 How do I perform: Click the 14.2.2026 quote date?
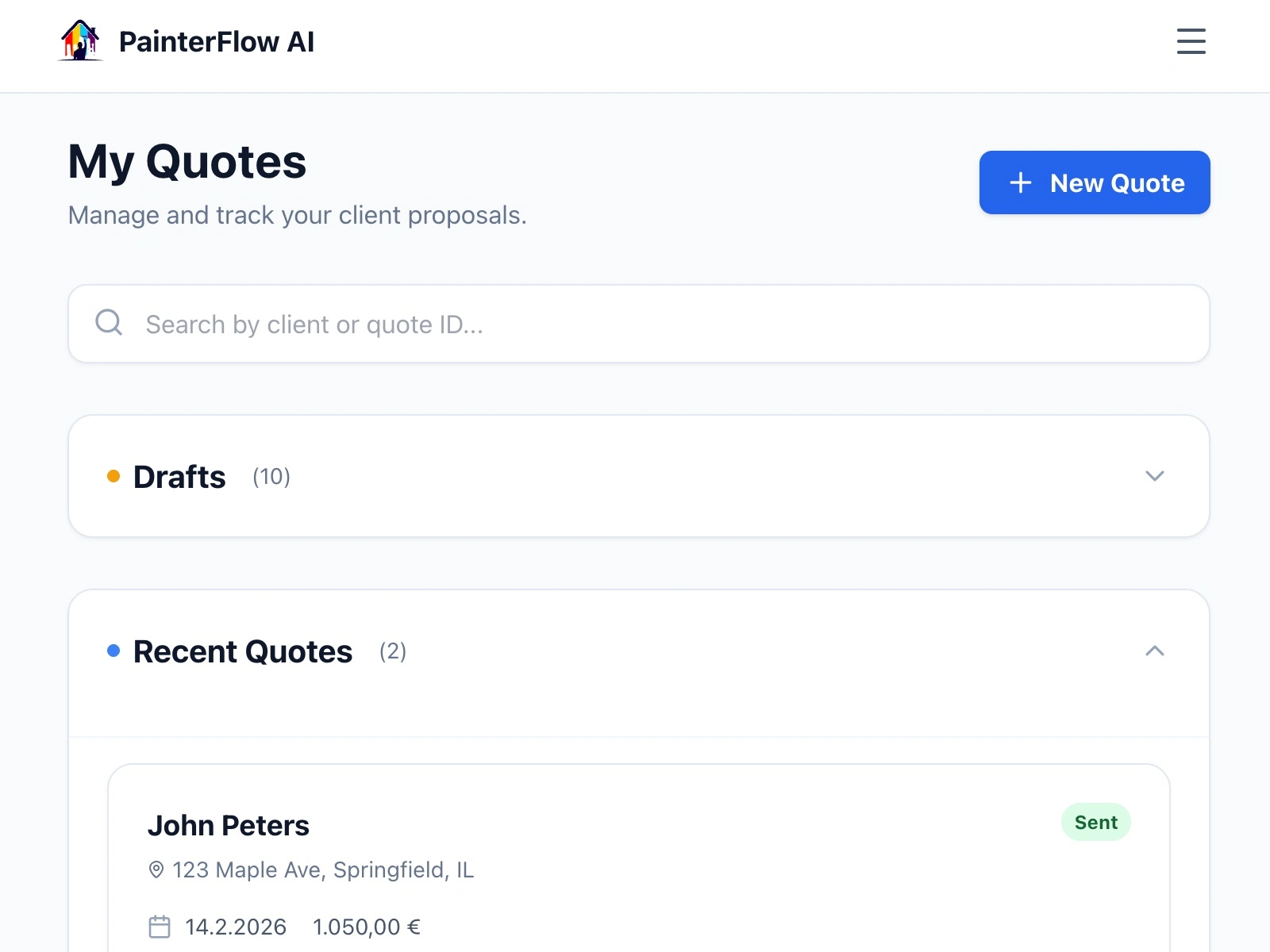pos(236,927)
